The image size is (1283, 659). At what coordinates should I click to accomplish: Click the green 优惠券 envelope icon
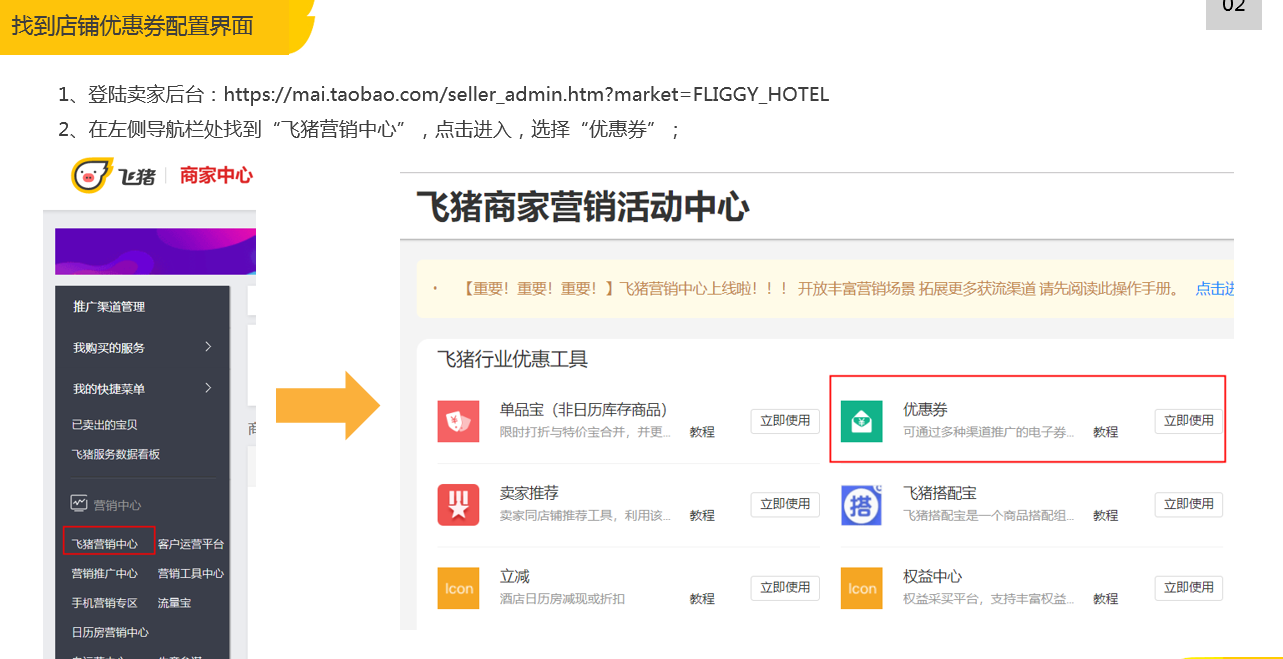tap(861, 421)
